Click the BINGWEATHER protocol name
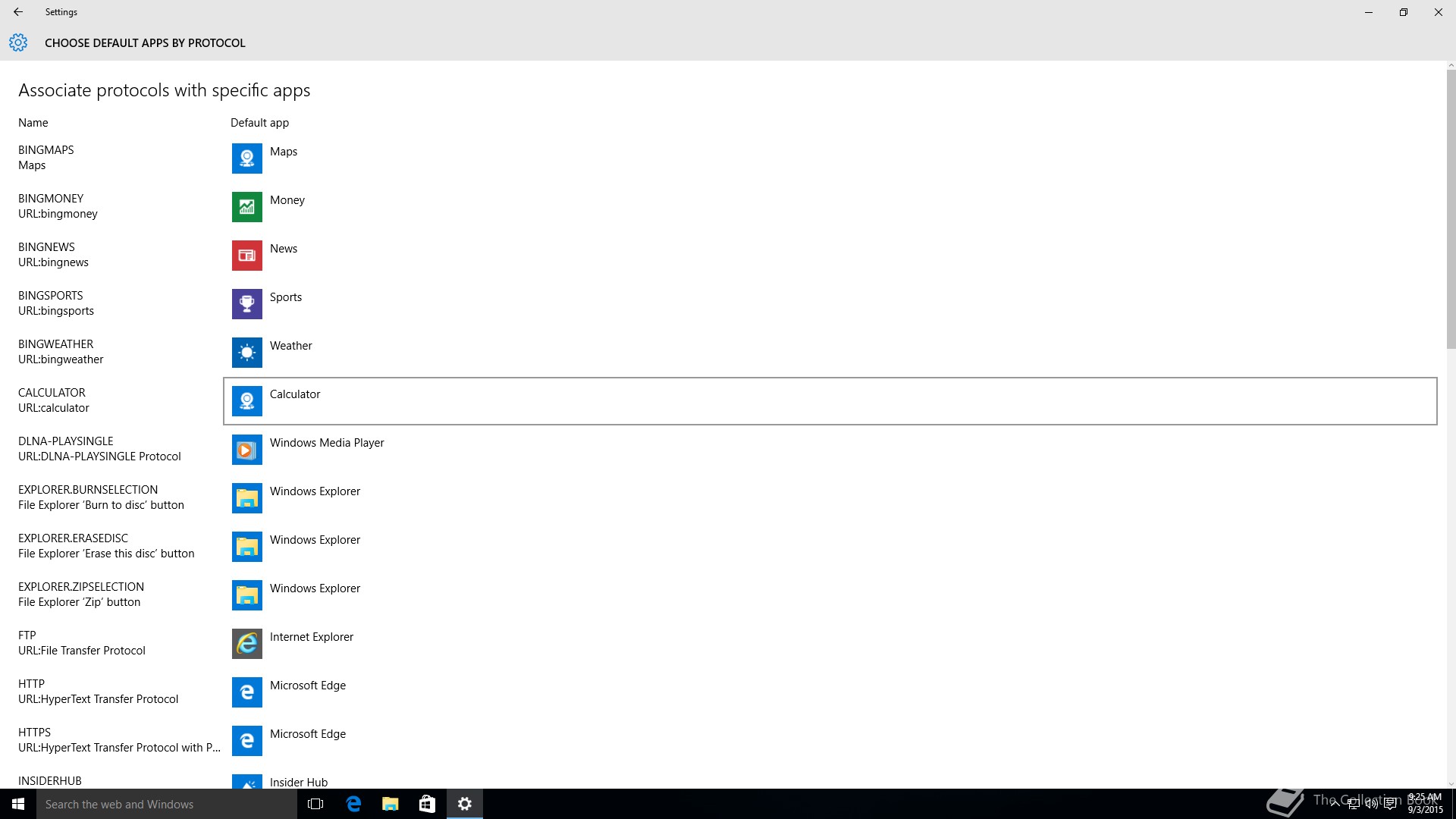 [56, 344]
